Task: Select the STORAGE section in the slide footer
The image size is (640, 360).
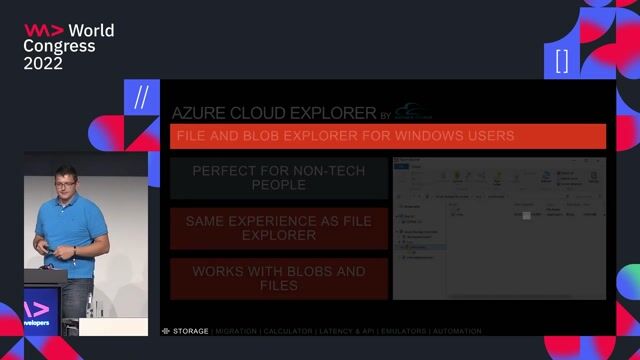Action: [x=191, y=331]
